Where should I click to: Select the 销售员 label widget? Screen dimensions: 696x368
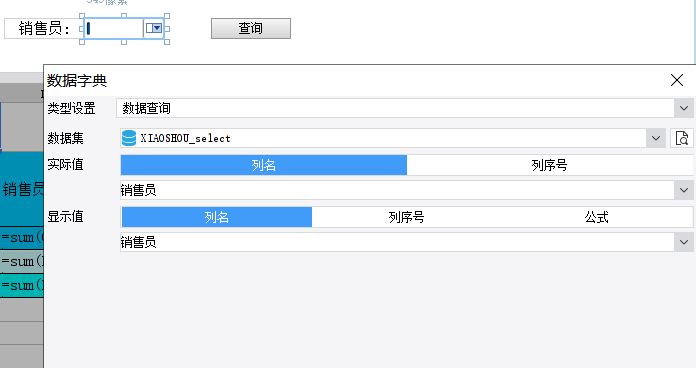43,28
